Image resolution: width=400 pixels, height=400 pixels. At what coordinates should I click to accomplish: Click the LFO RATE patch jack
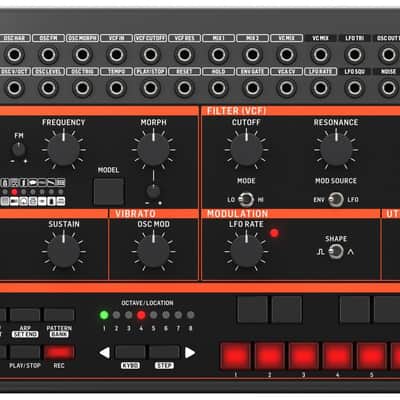320,88
